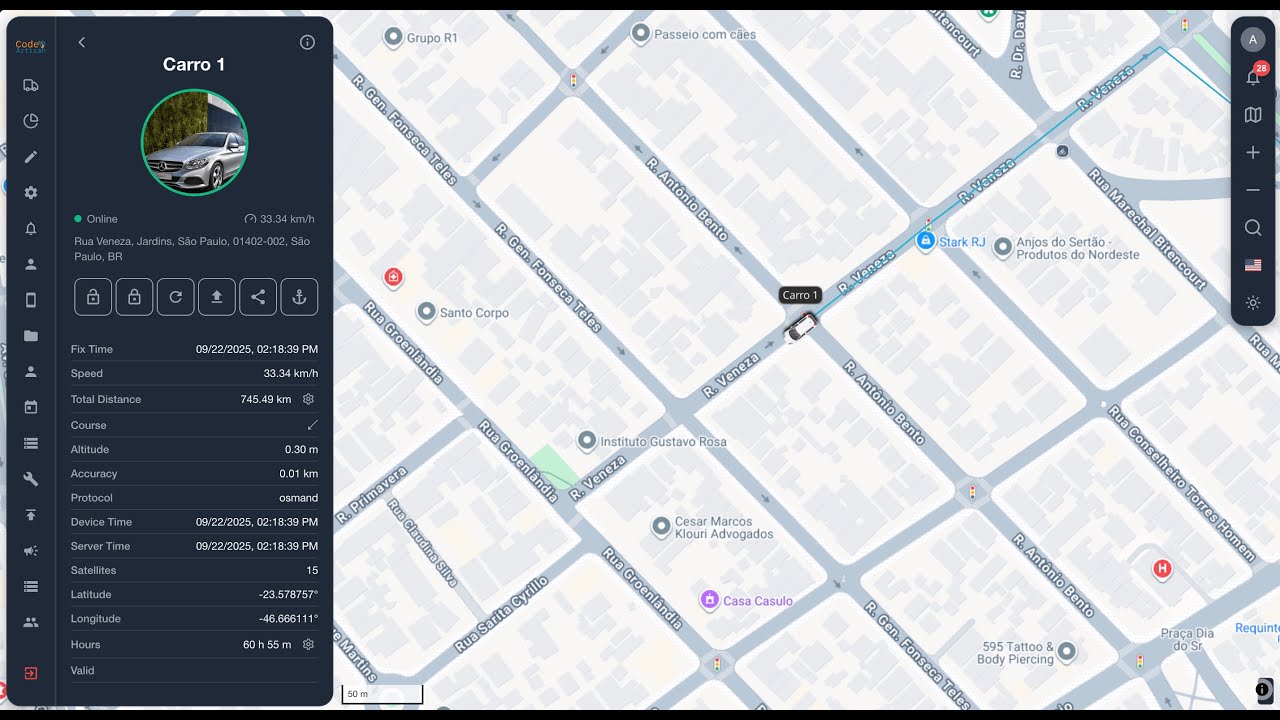Viewport: 1280px width, 720px height.
Task: Click the Longitude value -46.666111°
Action: point(288,618)
